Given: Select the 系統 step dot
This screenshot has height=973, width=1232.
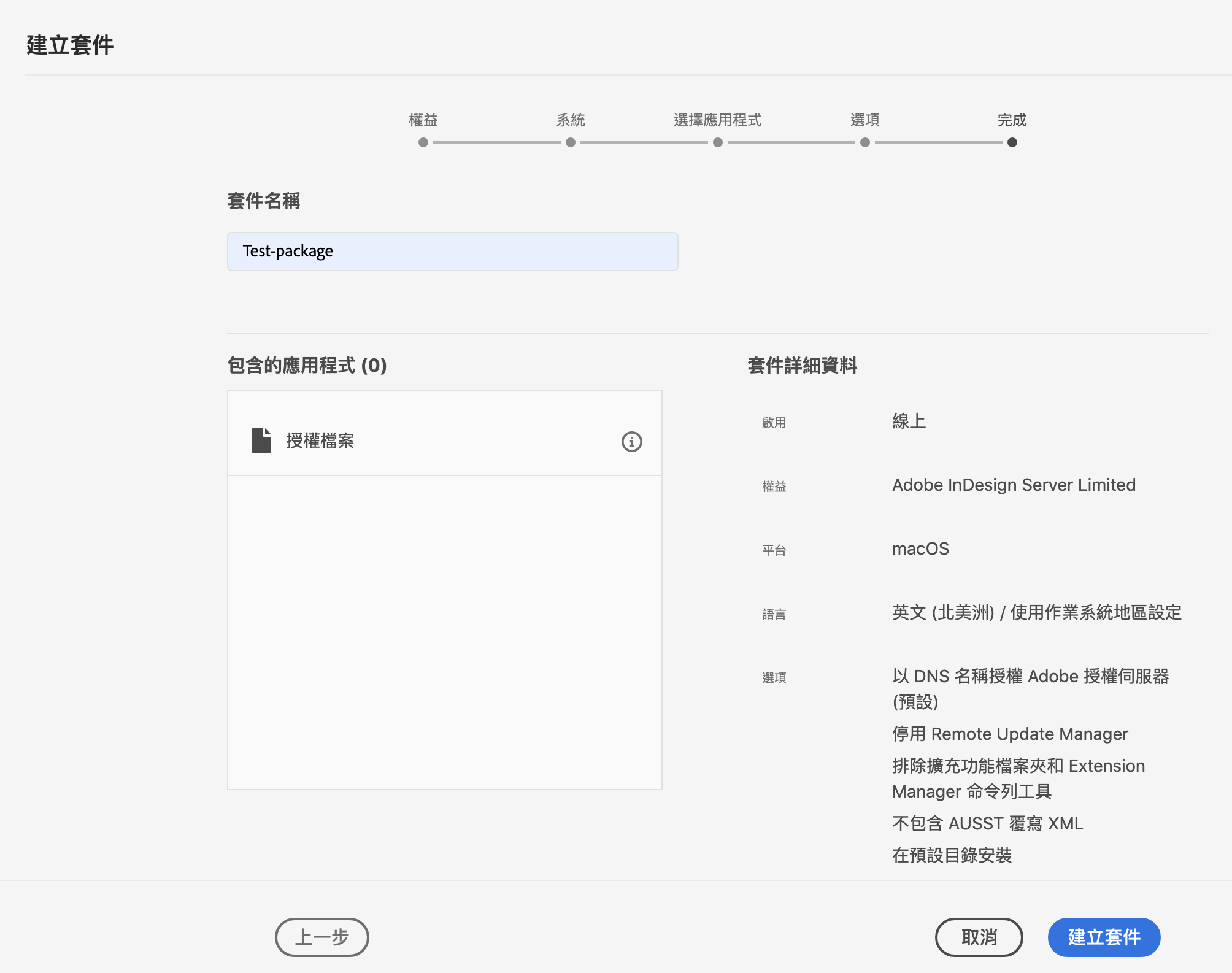Looking at the screenshot, I should coord(571,142).
